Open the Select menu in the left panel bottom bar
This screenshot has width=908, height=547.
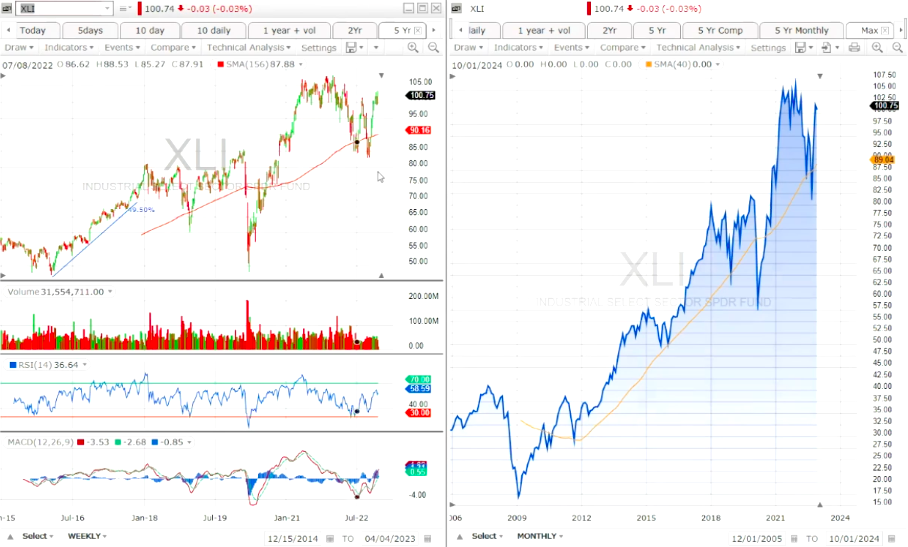[x=38, y=536]
